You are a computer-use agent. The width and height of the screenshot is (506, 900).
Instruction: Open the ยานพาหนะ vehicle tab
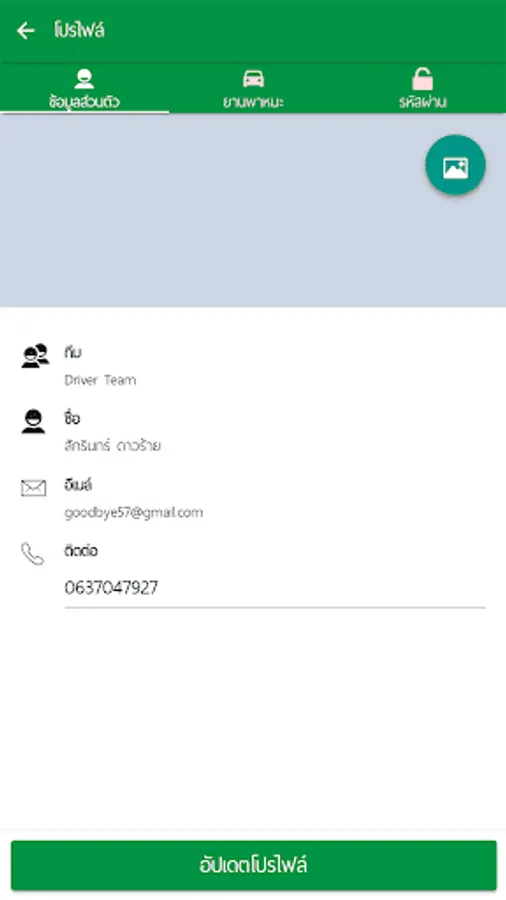coord(253,88)
